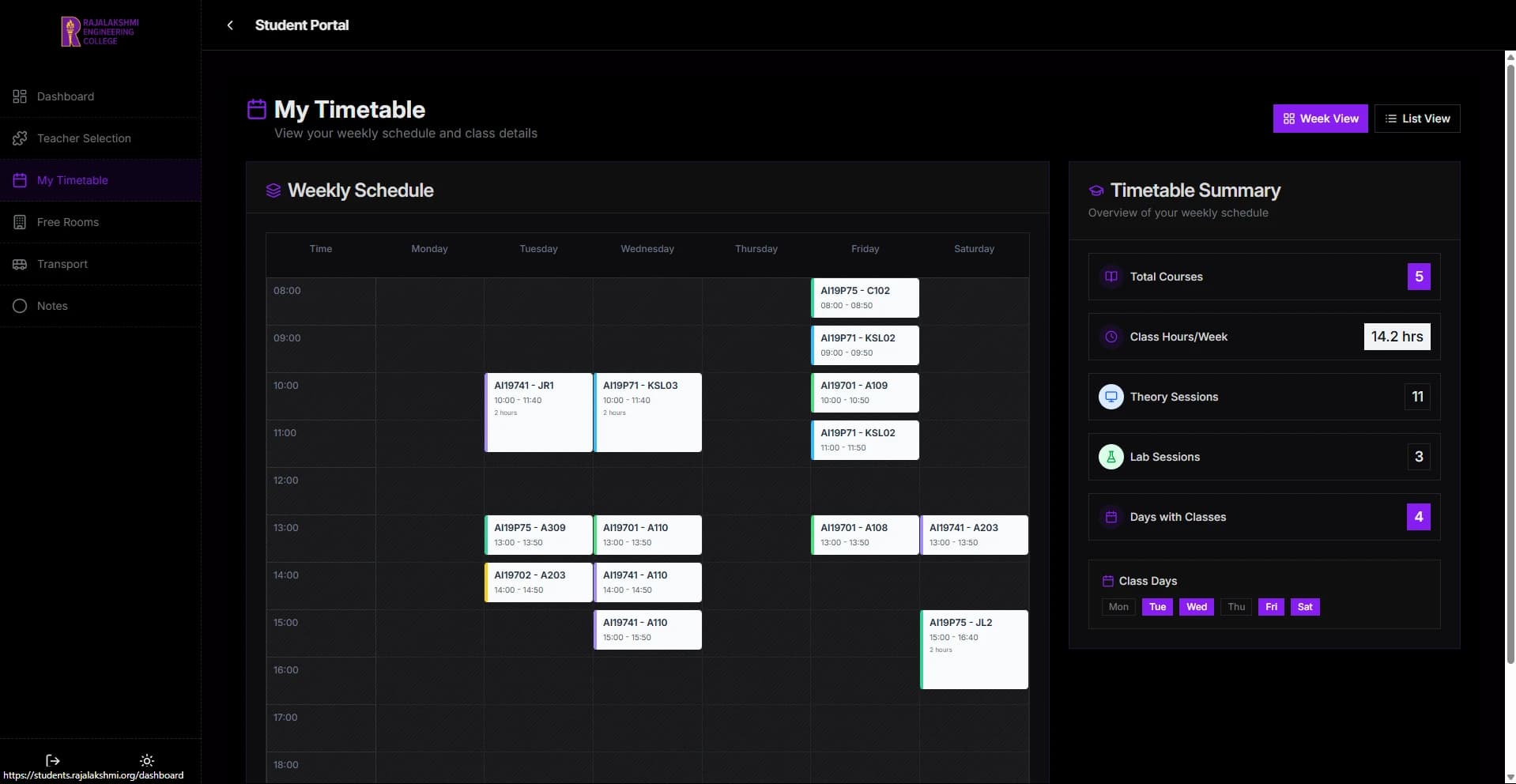Switch to Week View tab

(x=1320, y=118)
